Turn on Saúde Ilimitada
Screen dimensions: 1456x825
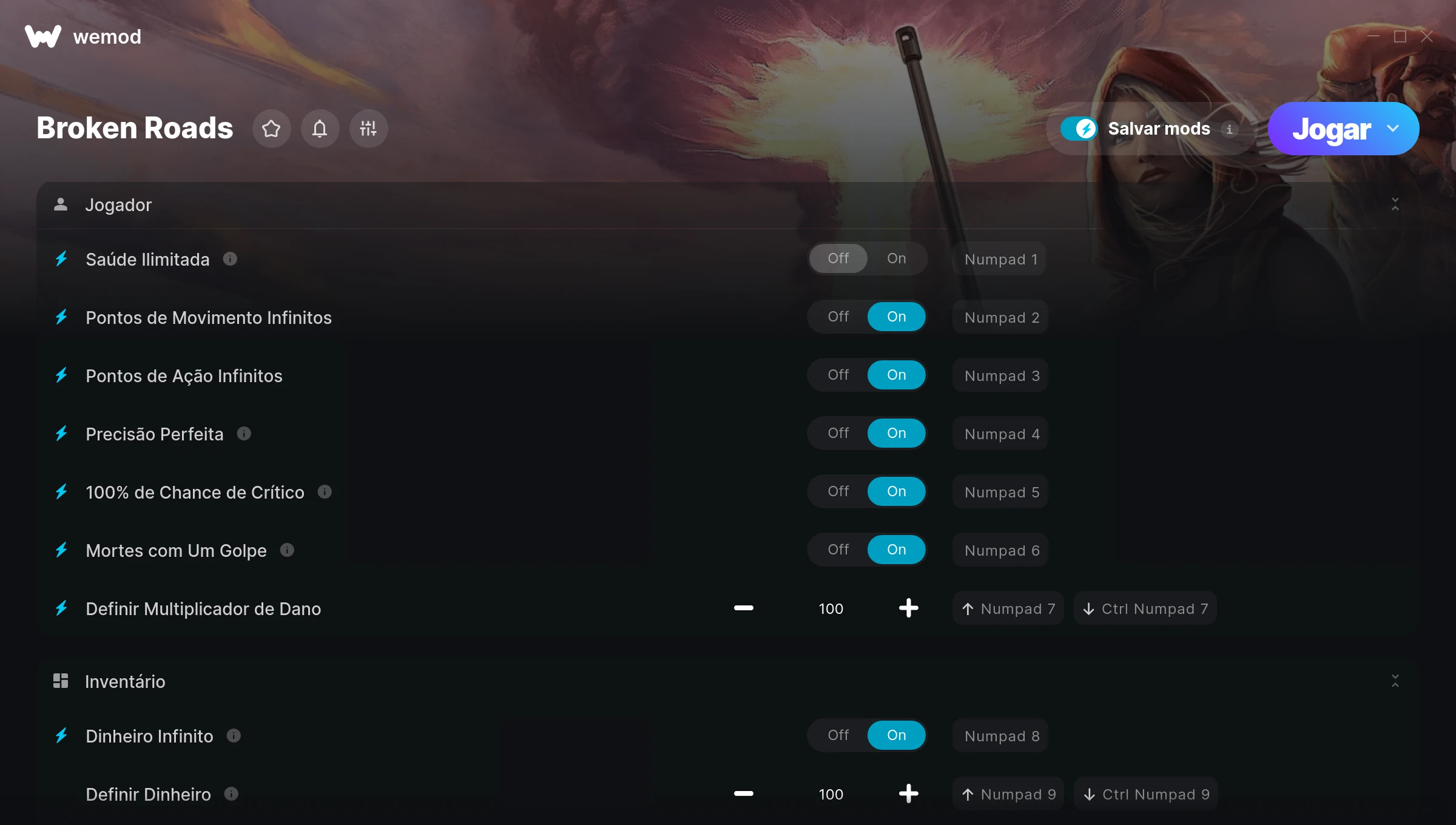click(896, 258)
